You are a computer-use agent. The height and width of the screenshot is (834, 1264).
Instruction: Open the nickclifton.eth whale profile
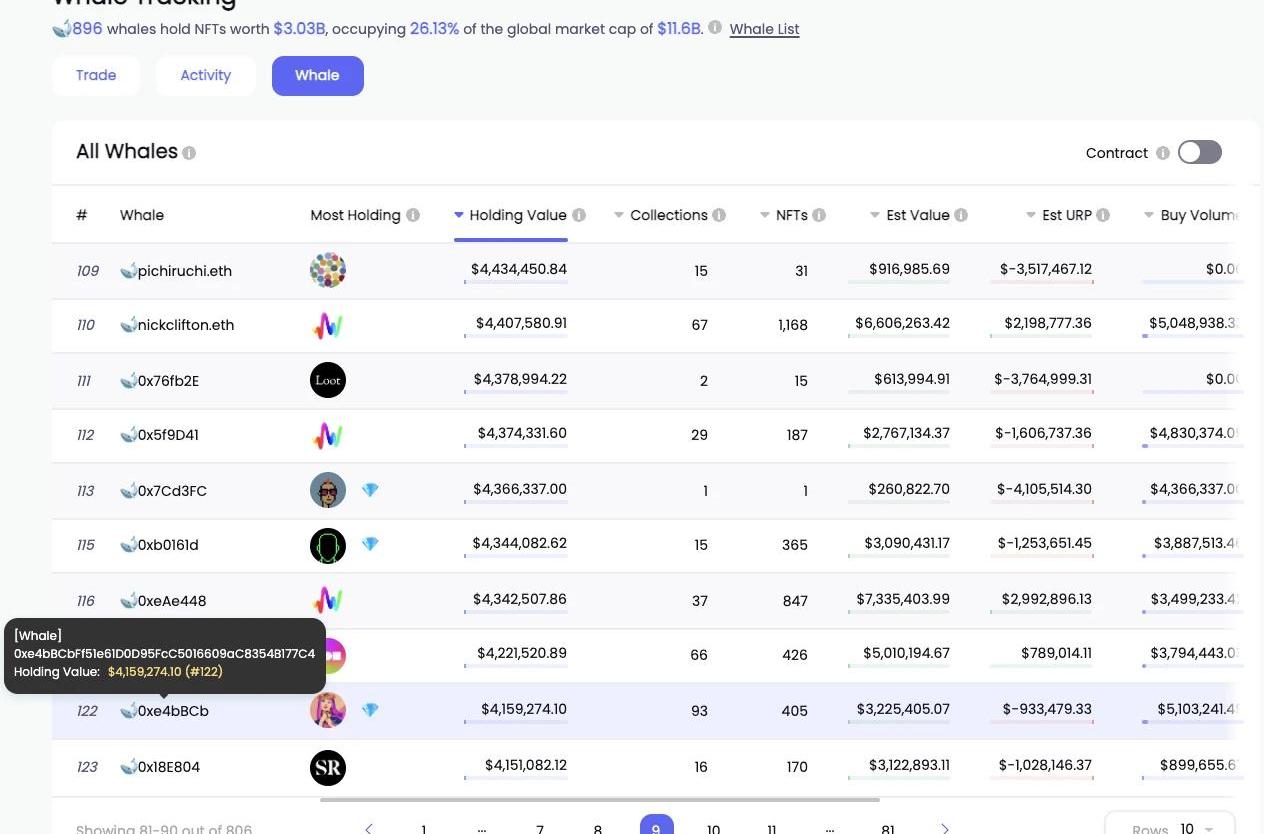(x=186, y=325)
